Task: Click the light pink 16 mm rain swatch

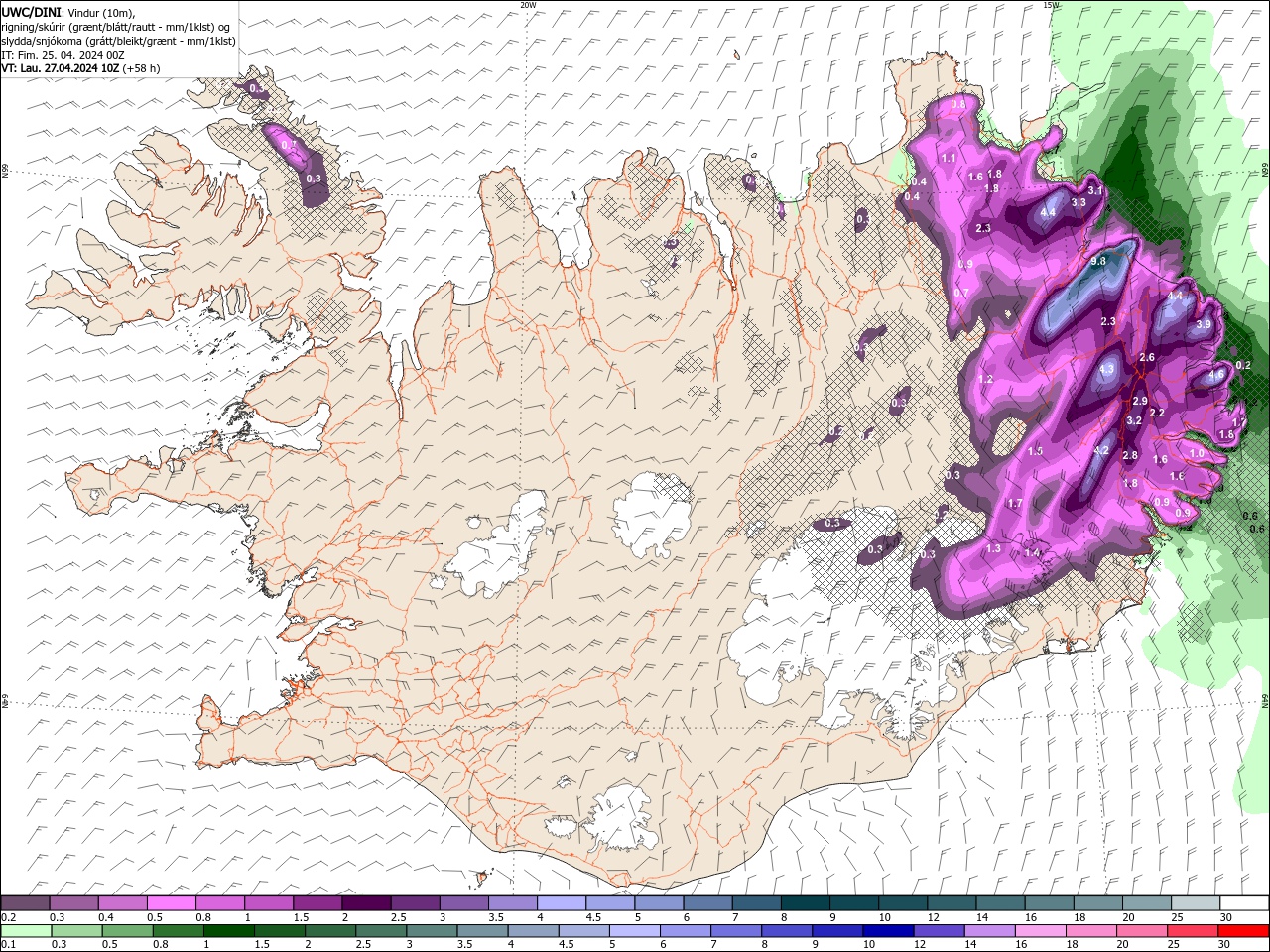Action: 1039,931
